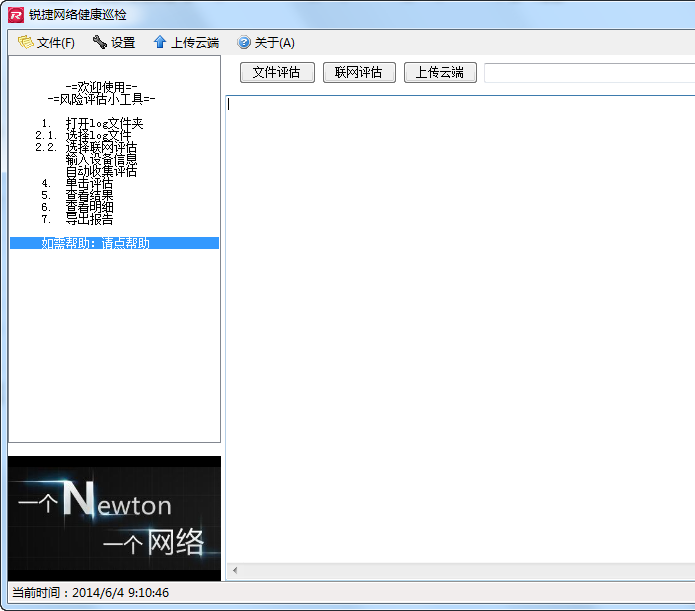Viewport: 695px width, 611px height.
Task: Click the folder icon of 文件(F) menu
Action: coord(25,42)
